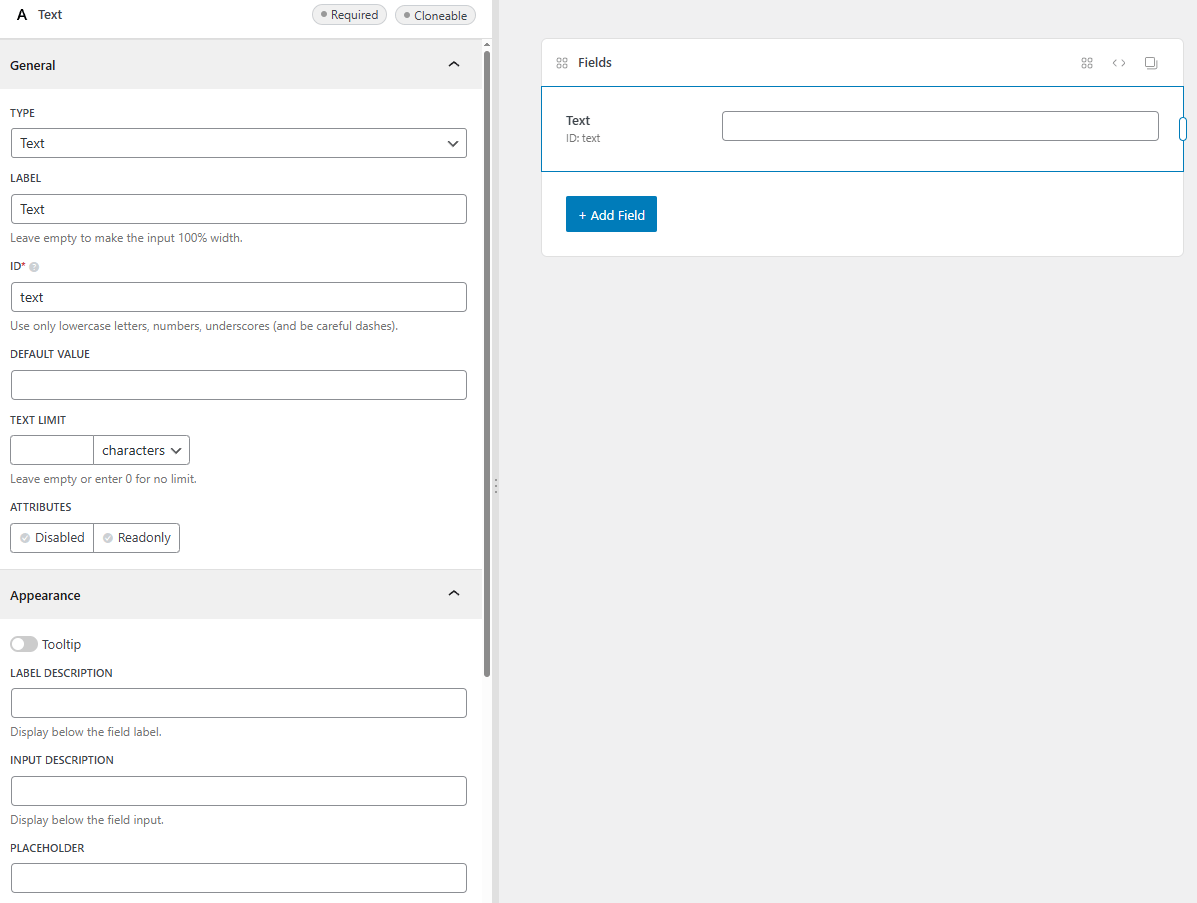Click the Default Value input field
Viewport: 1197px width, 903px height.
(239, 385)
